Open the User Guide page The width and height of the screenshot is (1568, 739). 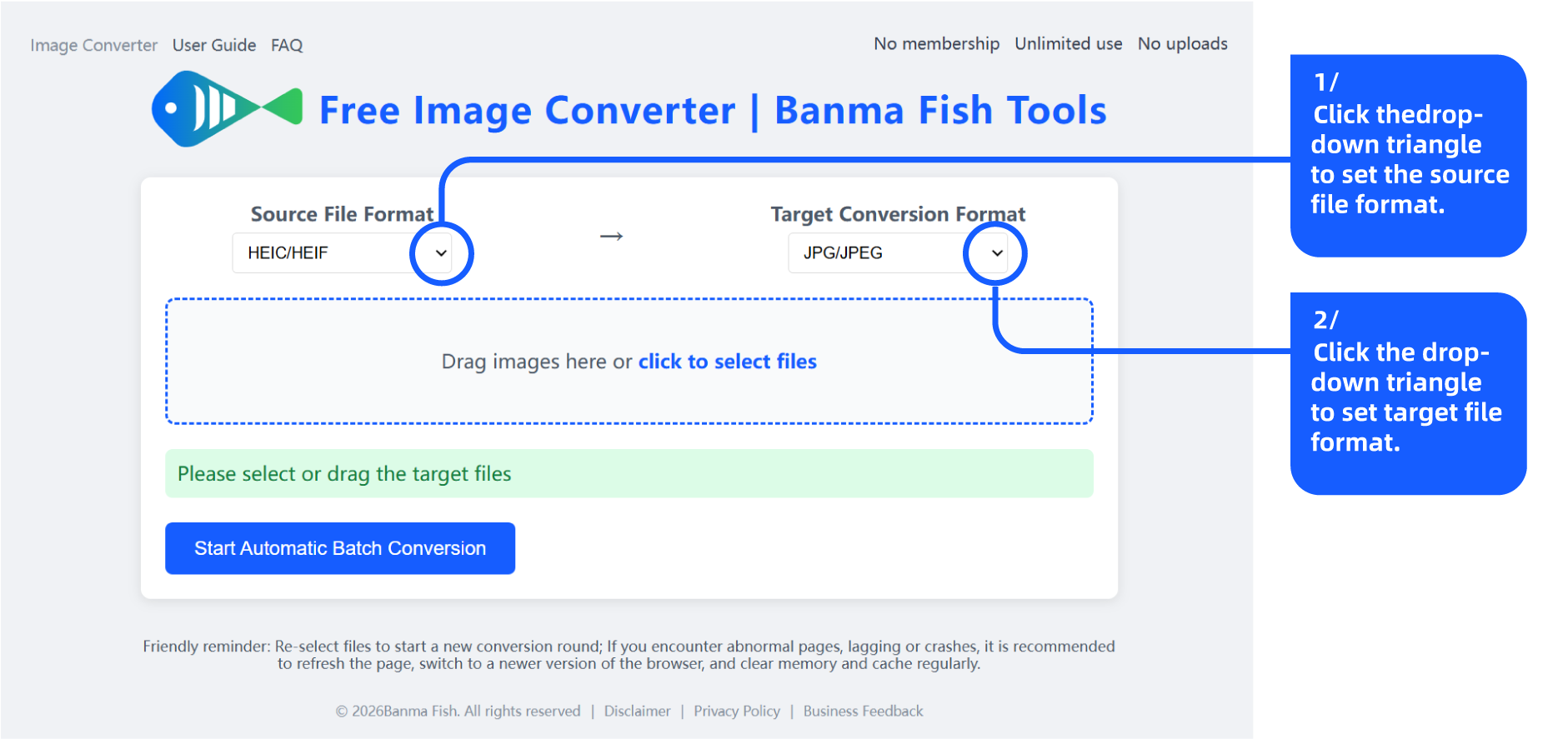tap(214, 45)
